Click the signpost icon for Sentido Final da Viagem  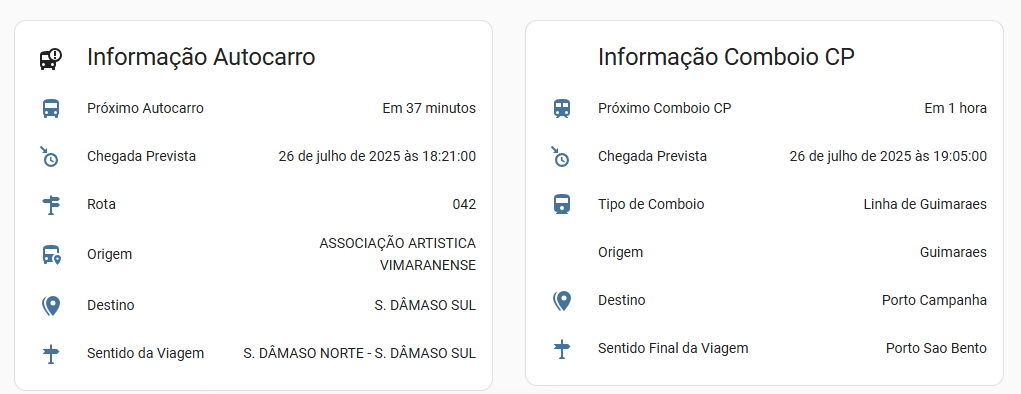point(562,349)
